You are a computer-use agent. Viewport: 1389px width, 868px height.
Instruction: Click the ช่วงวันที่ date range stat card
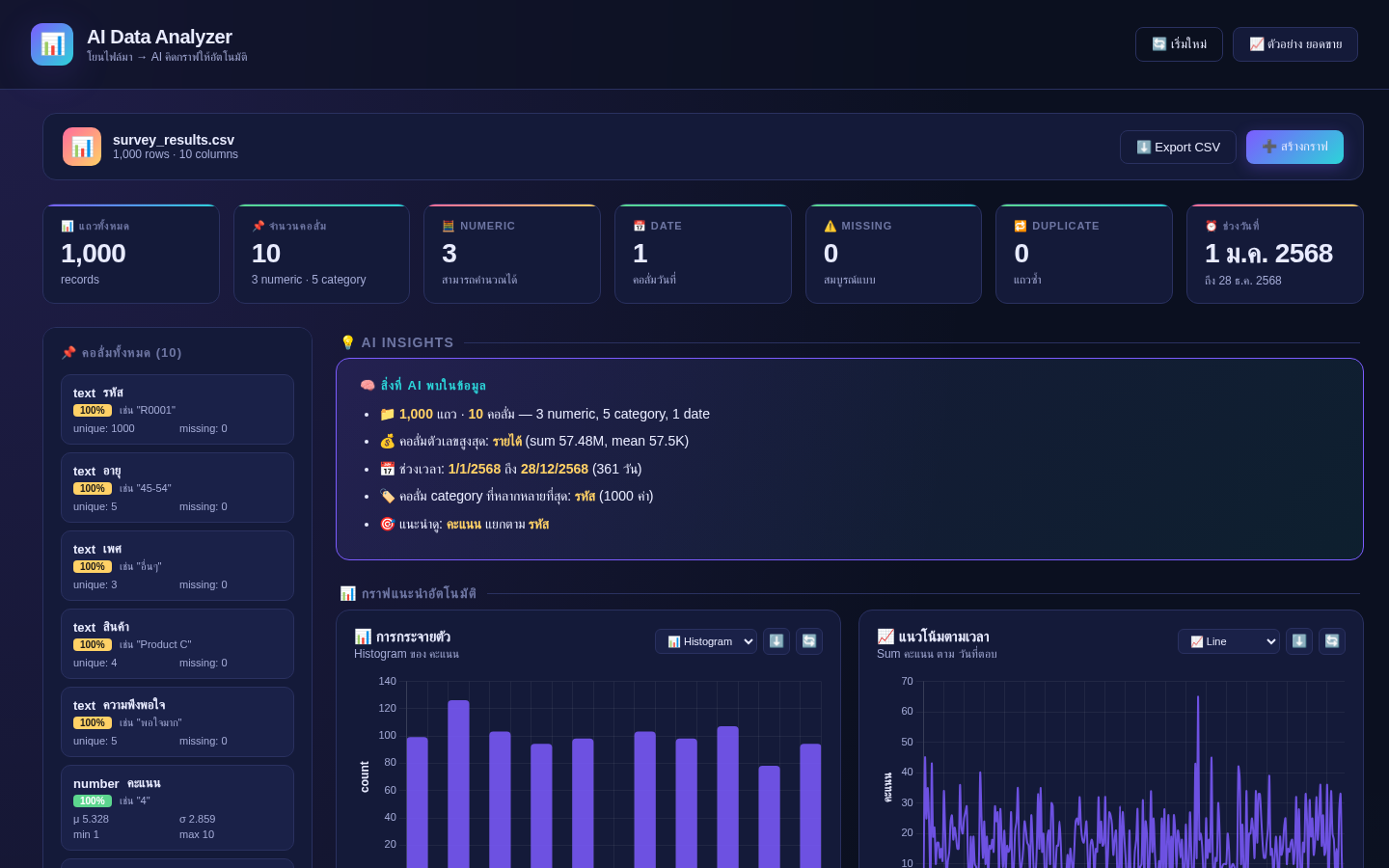[x=1275, y=254]
